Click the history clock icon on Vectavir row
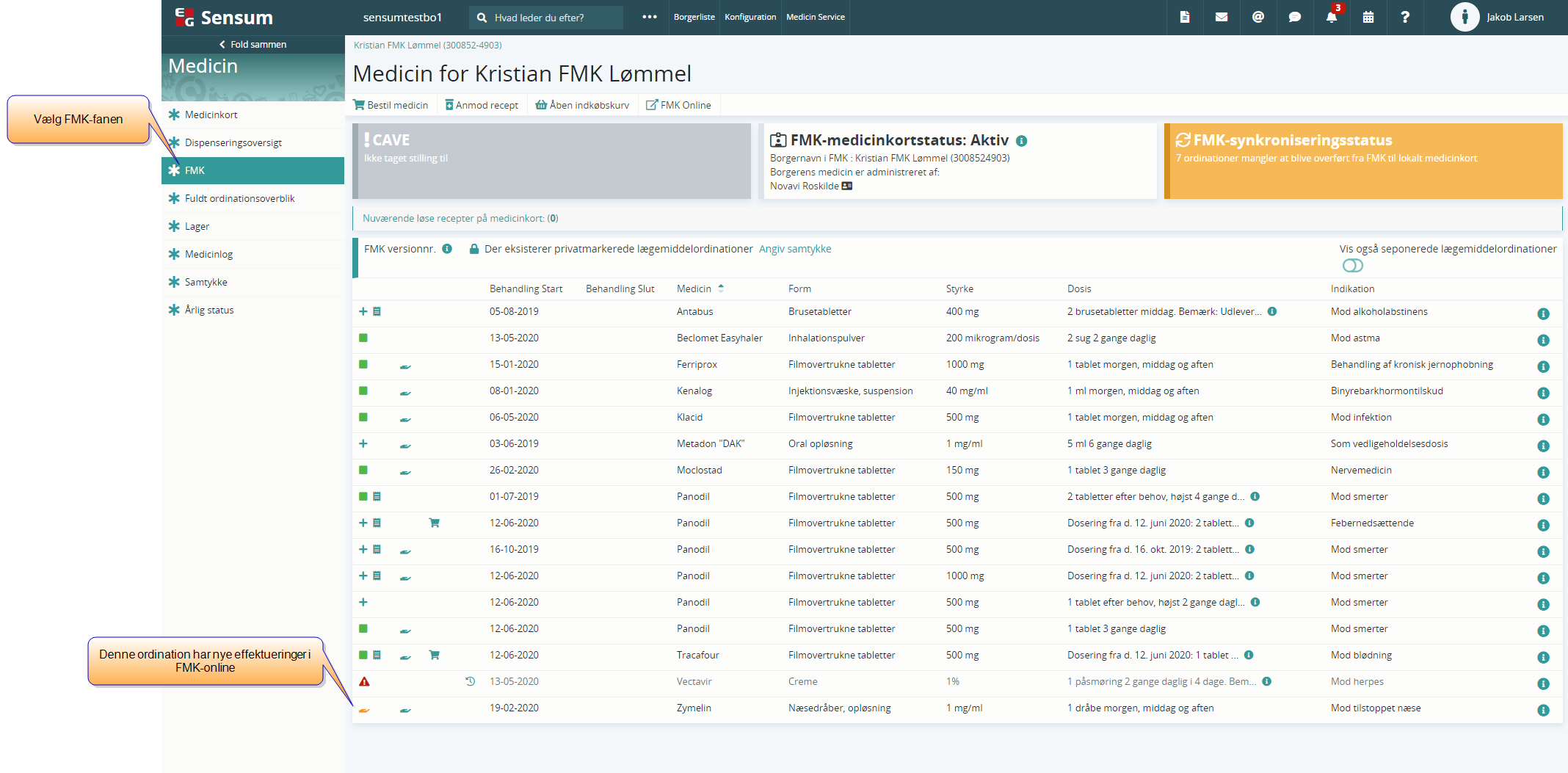 [471, 681]
